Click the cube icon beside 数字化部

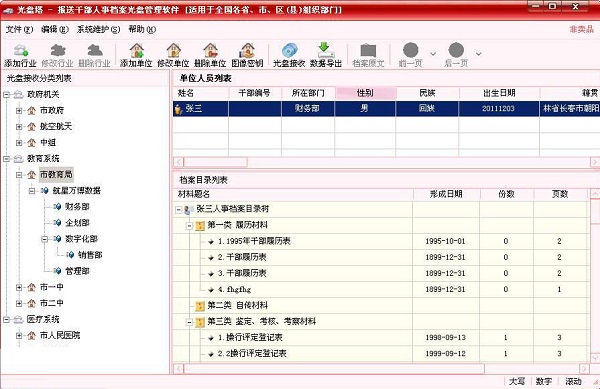(x=57, y=239)
